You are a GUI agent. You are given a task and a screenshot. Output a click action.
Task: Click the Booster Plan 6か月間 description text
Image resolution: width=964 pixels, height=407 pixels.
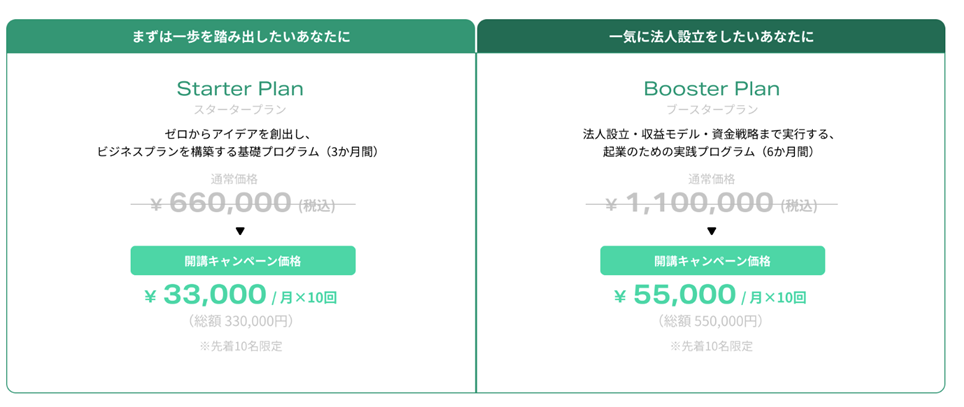pyautogui.click(x=711, y=142)
